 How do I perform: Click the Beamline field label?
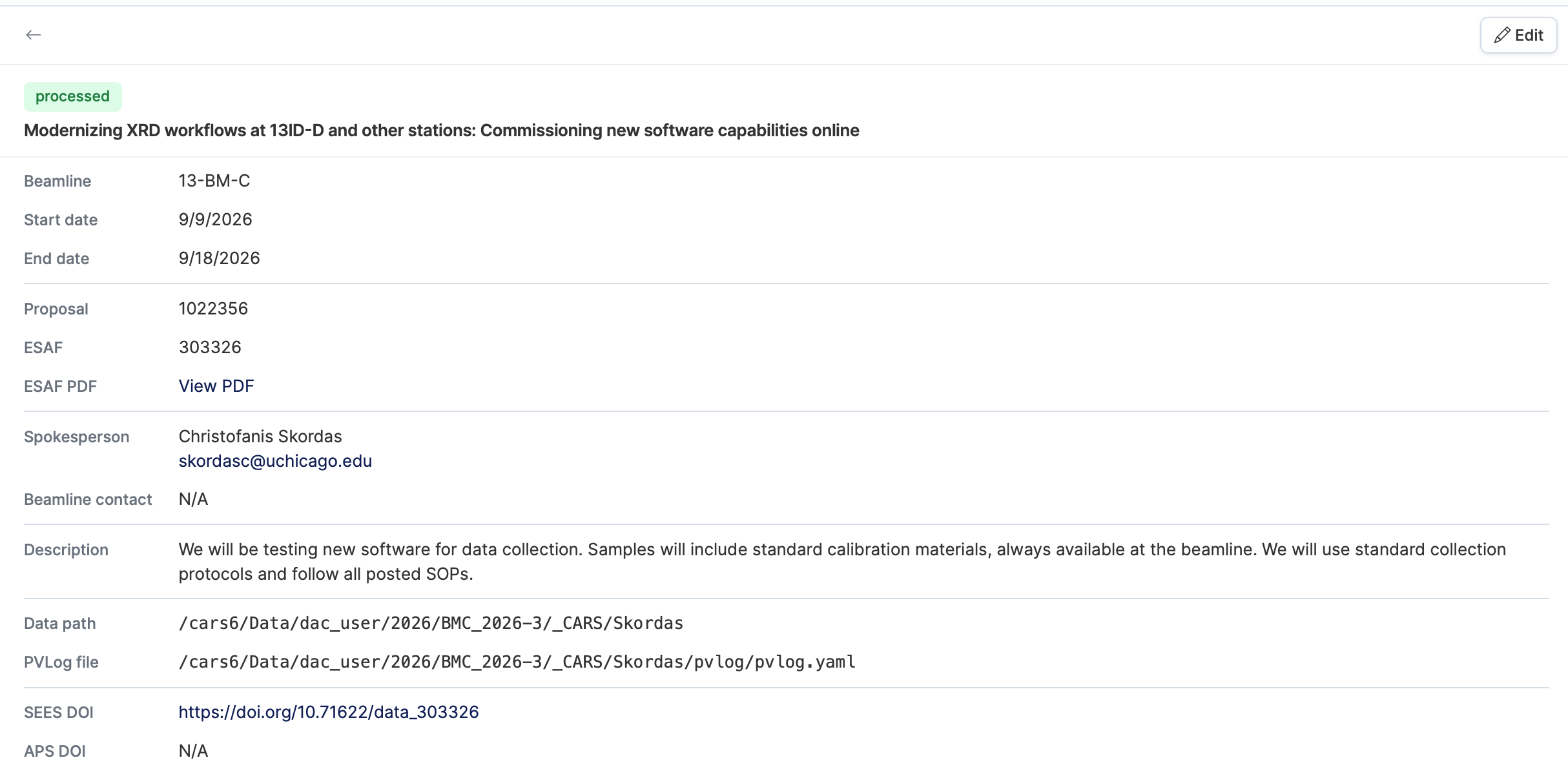[x=57, y=181]
